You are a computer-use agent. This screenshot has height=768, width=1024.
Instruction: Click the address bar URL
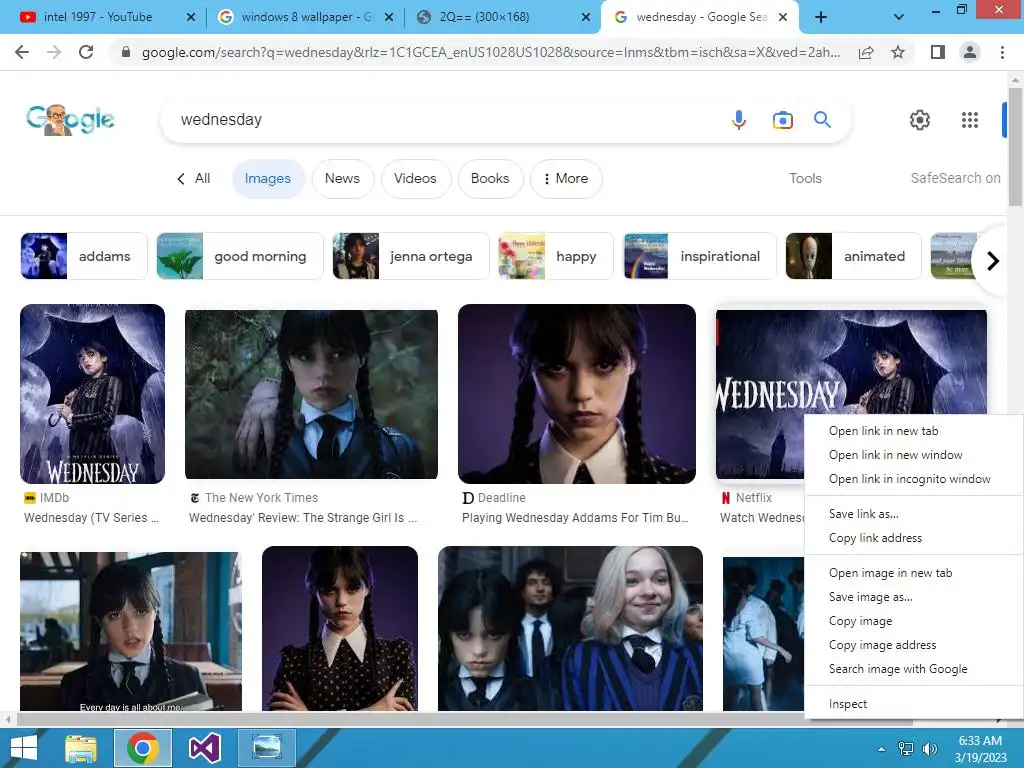(490, 52)
